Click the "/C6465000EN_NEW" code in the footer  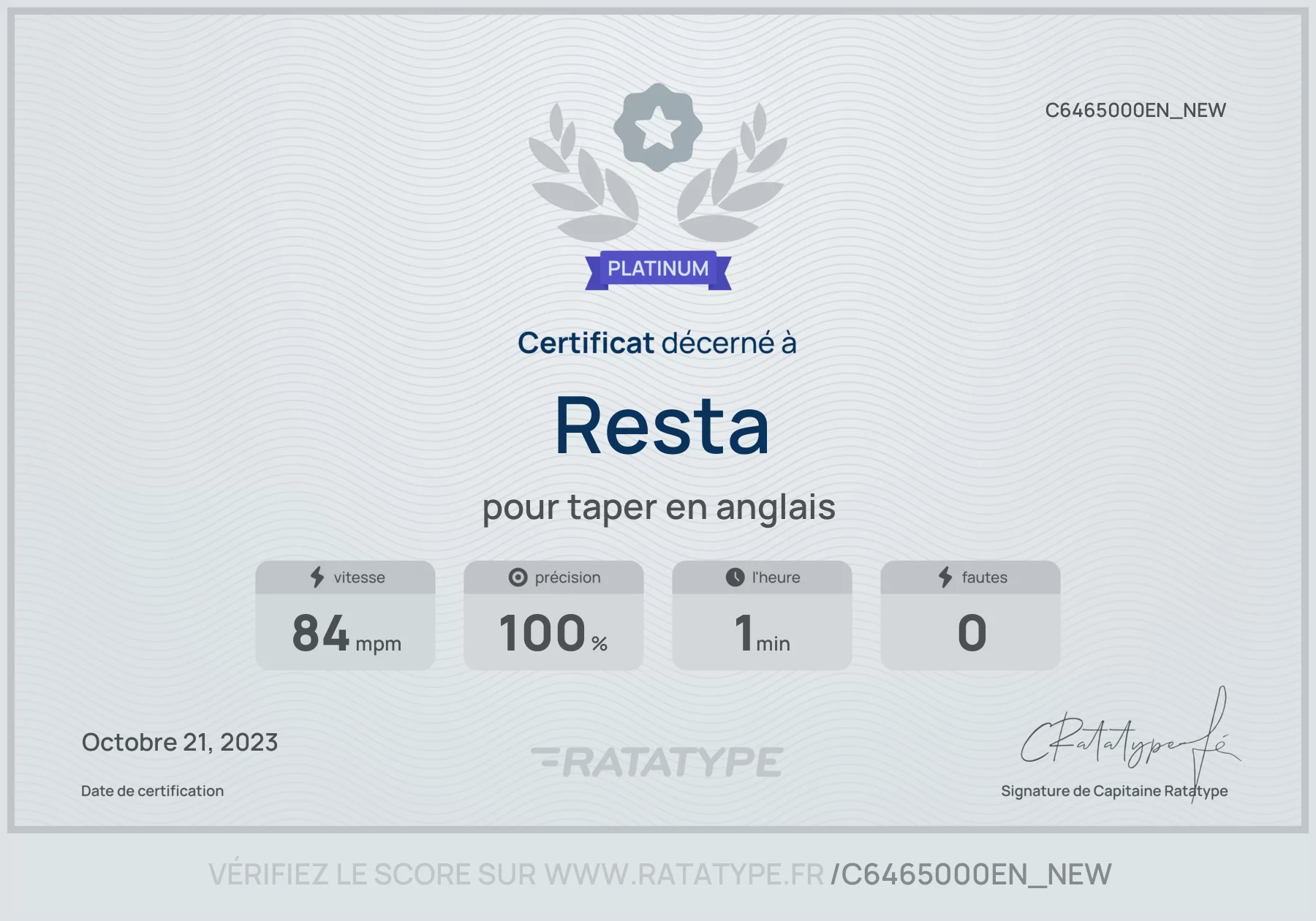pyautogui.click(x=972, y=874)
